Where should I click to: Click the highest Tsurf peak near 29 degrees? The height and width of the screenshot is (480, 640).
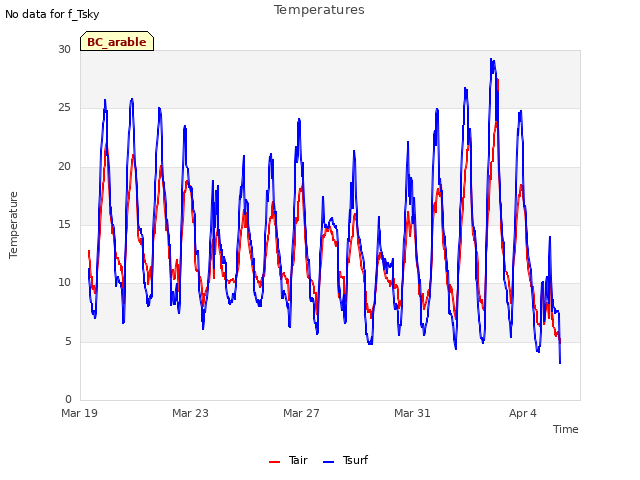pyautogui.click(x=491, y=60)
